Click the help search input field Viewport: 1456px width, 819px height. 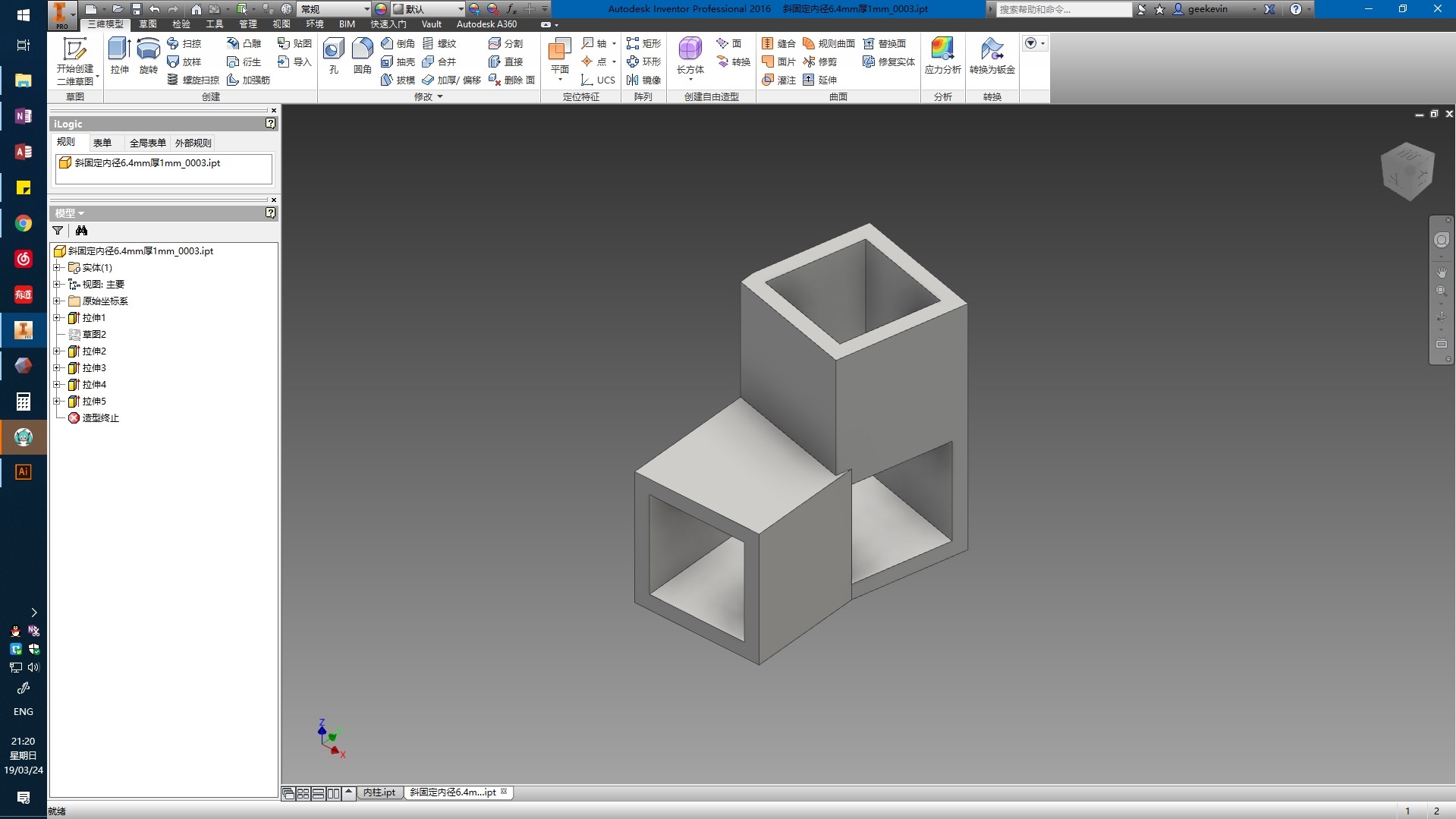coord(1064,9)
